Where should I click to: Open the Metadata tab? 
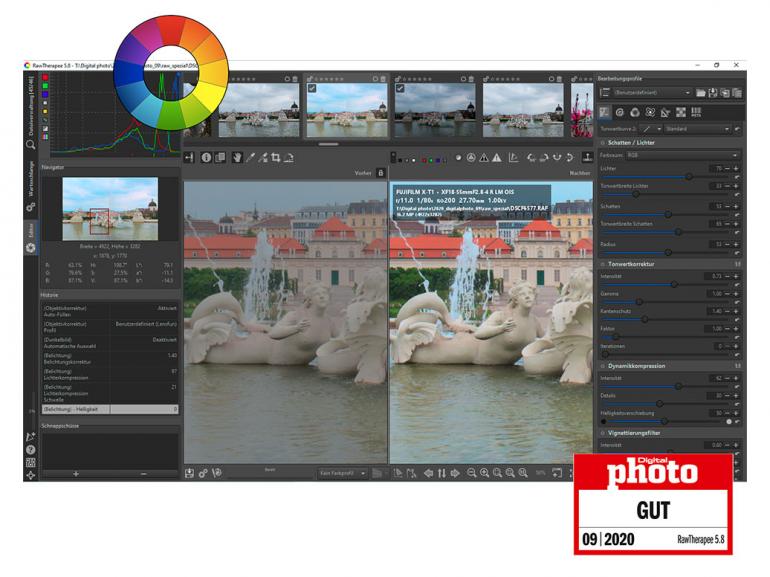(x=696, y=112)
